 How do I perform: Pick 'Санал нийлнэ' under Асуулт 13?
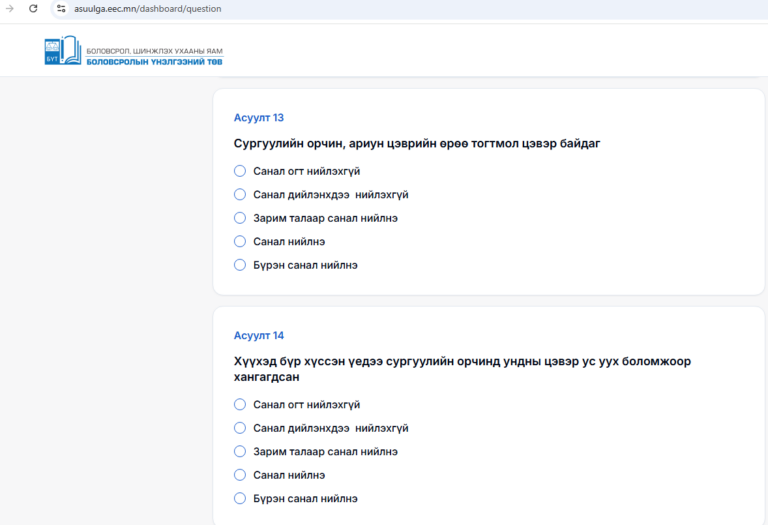[240, 241]
